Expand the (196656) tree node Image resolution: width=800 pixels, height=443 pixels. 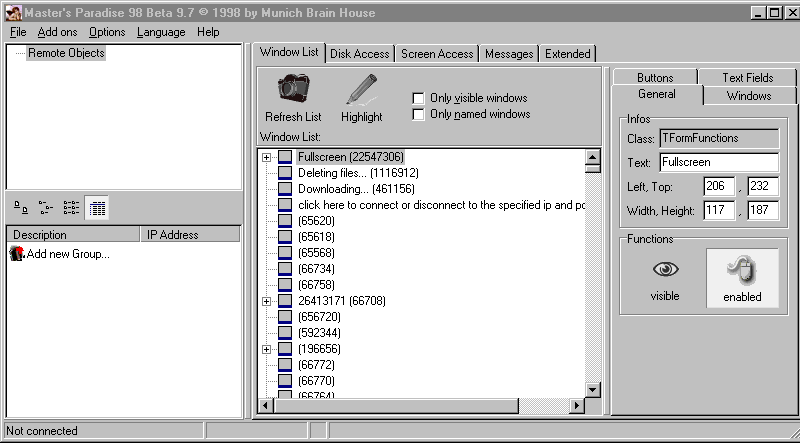[x=266, y=349]
